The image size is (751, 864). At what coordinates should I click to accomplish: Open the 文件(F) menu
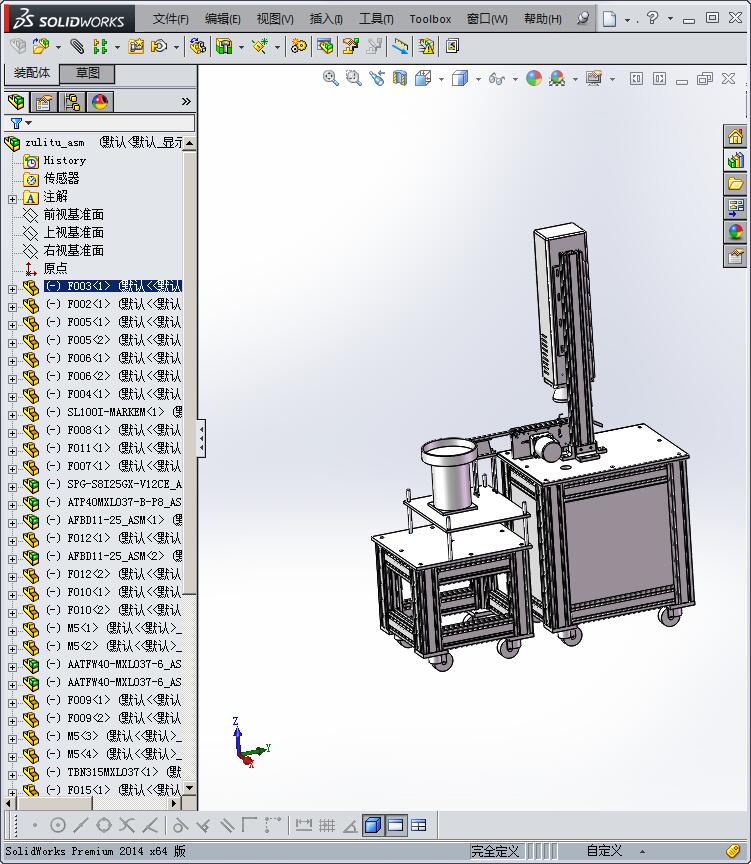pyautogui.click(x=170, y=19)
